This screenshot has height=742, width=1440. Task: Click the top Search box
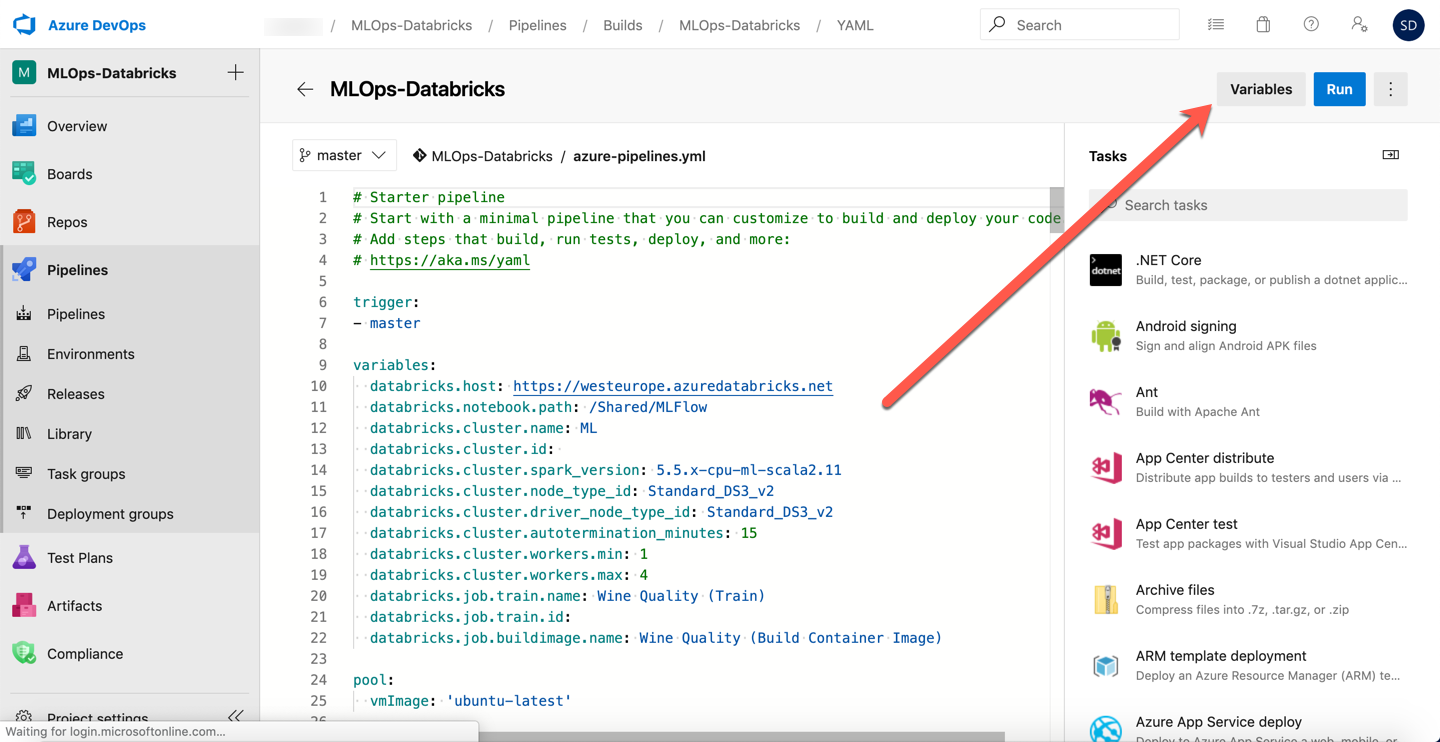tap(1080, 25)
